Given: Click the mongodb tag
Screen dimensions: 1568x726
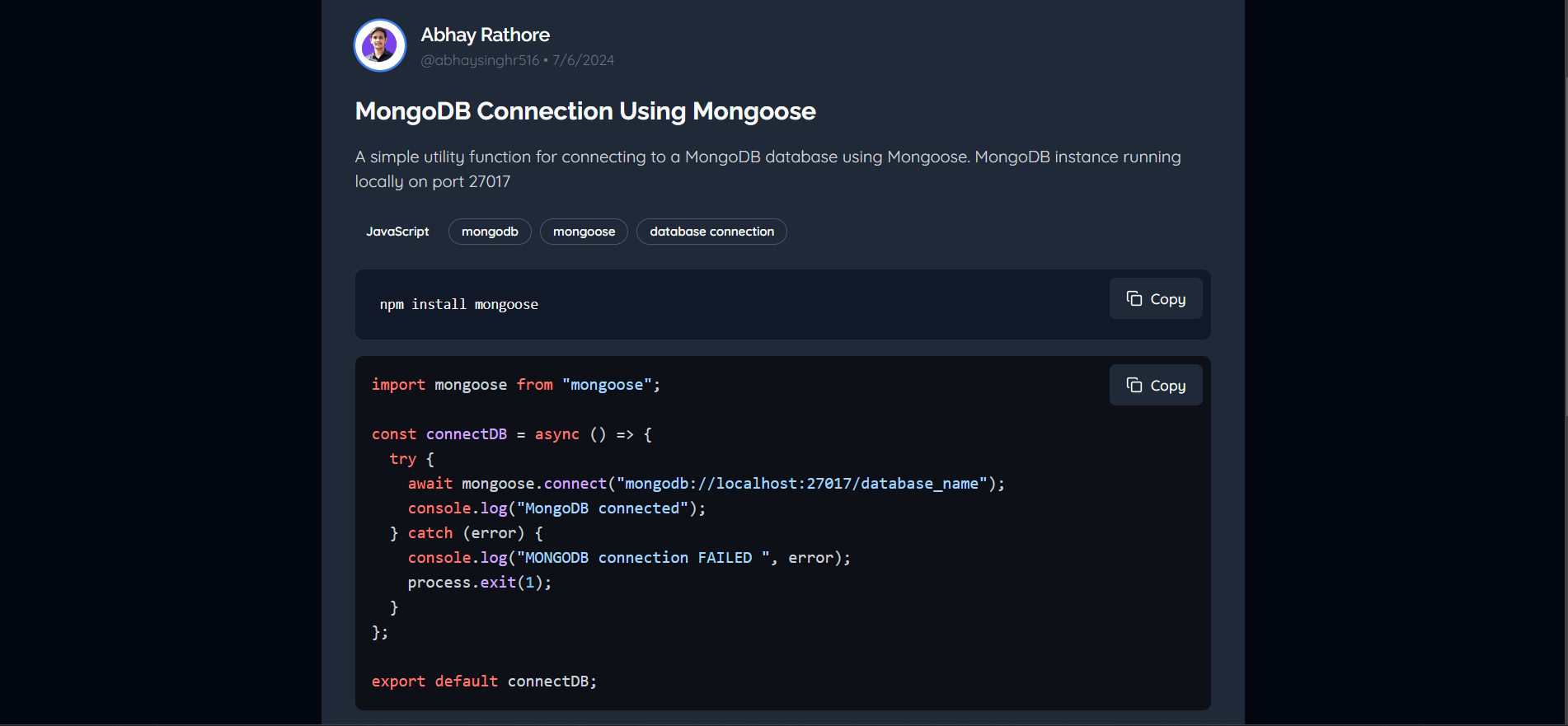Looking at the screenshot, I should click(490, 232).
